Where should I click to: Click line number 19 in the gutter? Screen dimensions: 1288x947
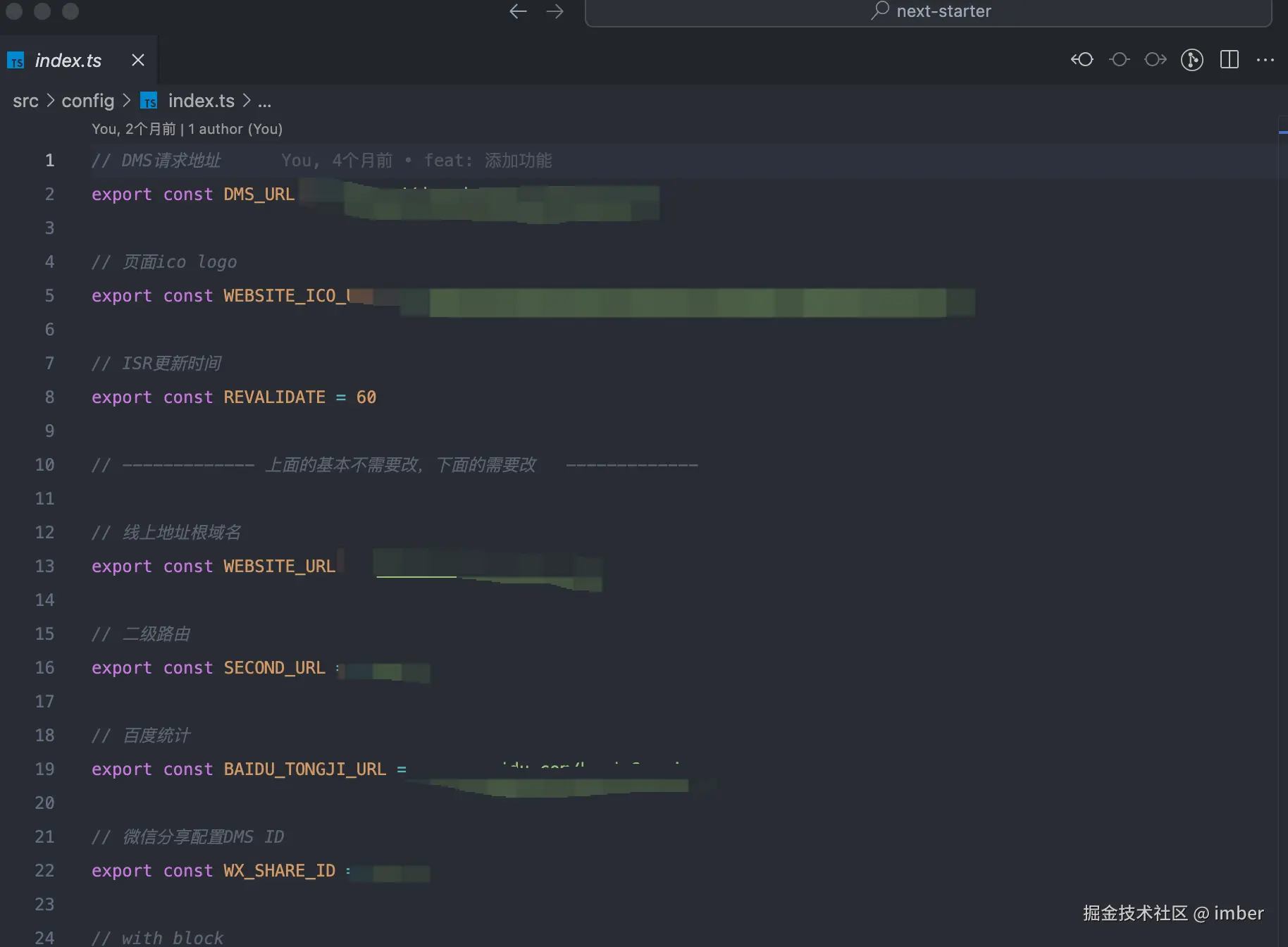tap(44, 769)
